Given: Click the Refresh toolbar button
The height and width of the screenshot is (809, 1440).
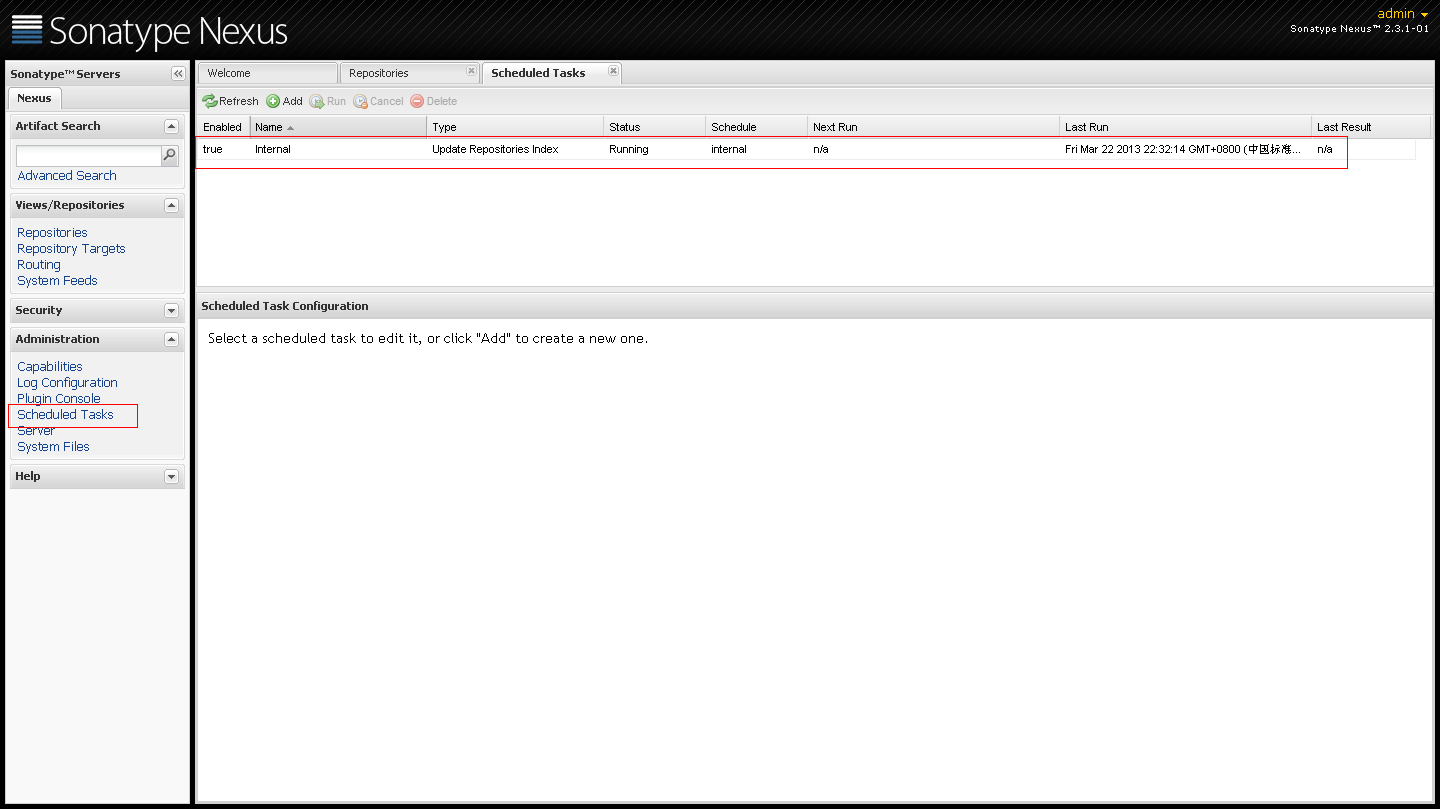Looking at the screenshot, I should point(230,101).
